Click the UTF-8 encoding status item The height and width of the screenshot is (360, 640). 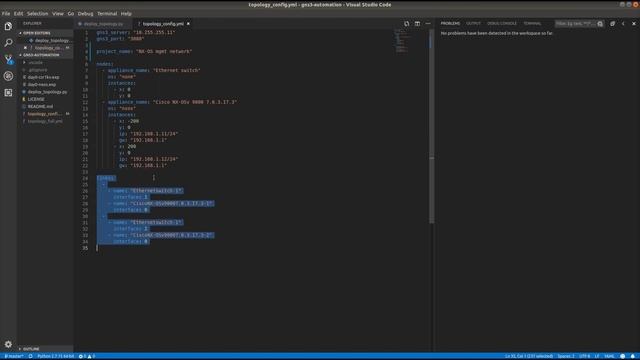584,356
